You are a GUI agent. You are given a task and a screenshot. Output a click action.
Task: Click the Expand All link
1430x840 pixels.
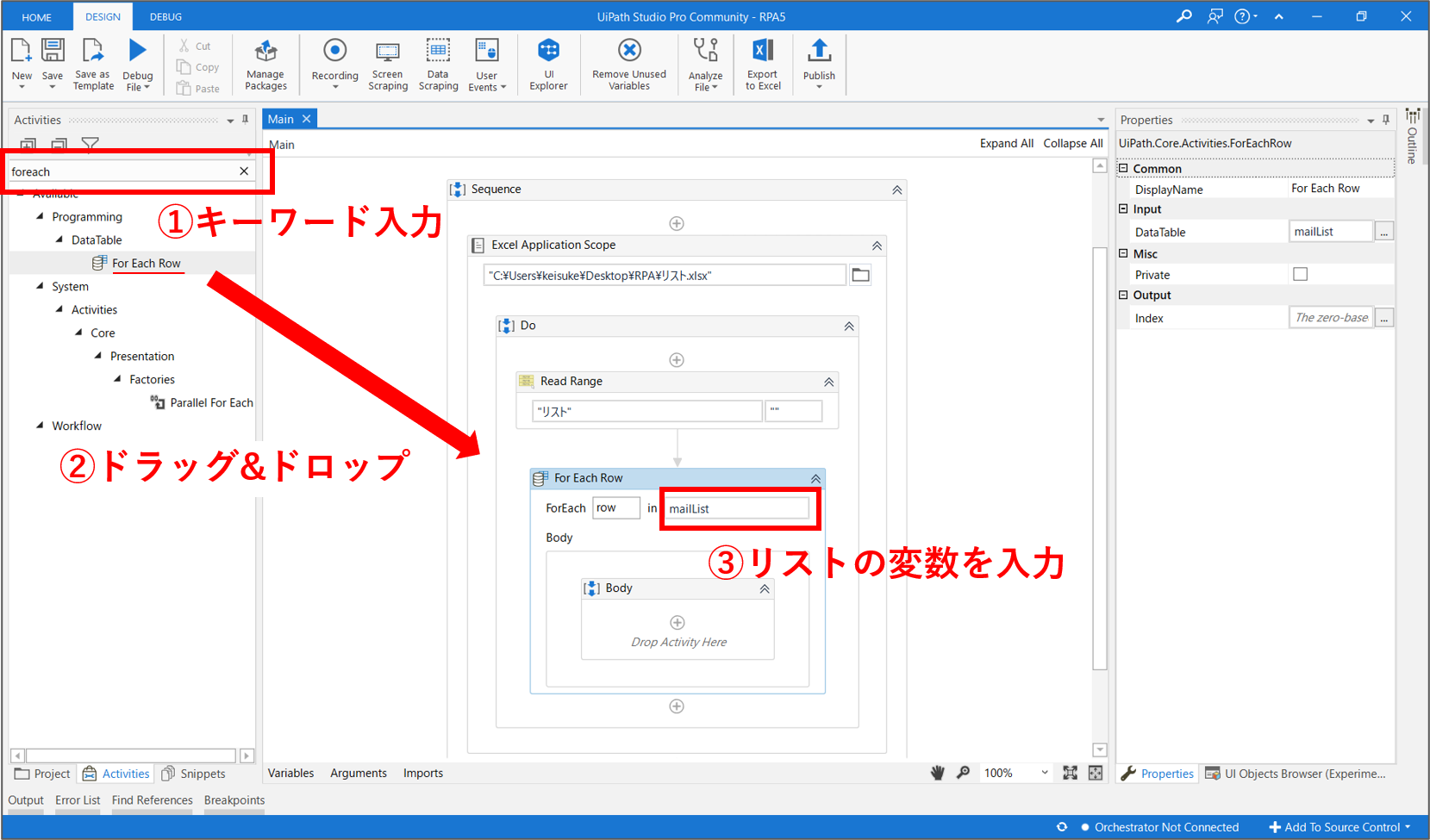pyautogui.click(x=1006, y=143)
